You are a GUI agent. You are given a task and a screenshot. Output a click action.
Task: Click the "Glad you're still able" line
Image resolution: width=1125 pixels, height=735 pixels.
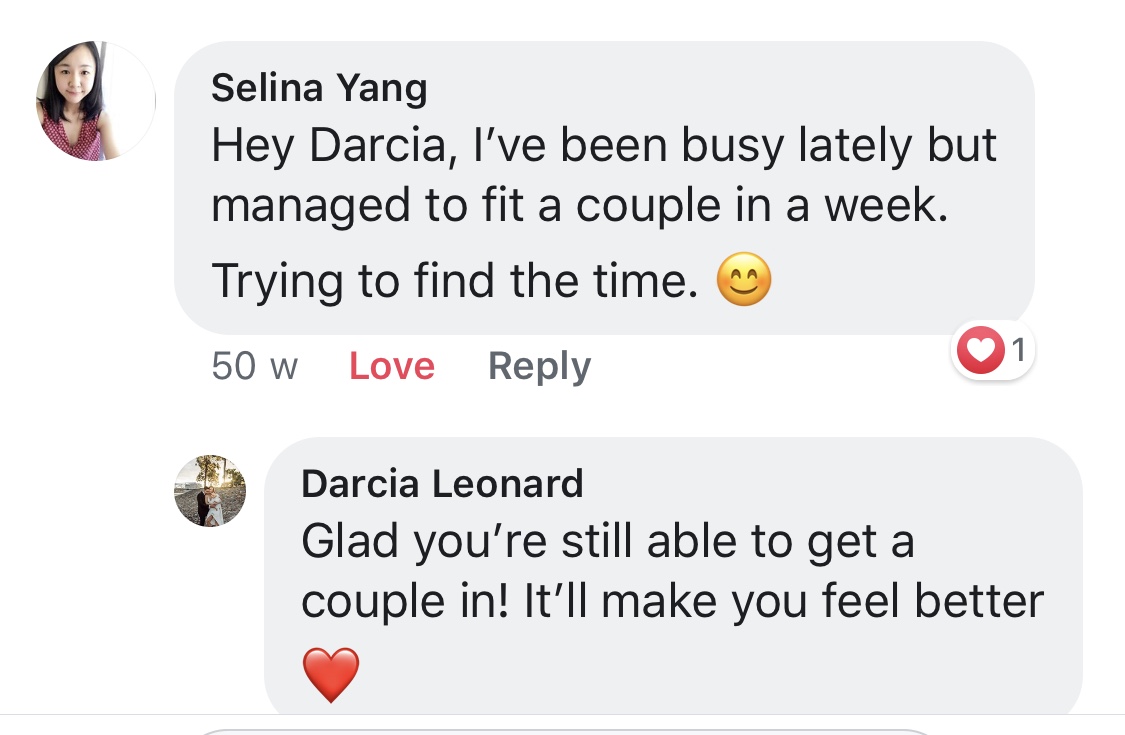[x=607, y=542]
